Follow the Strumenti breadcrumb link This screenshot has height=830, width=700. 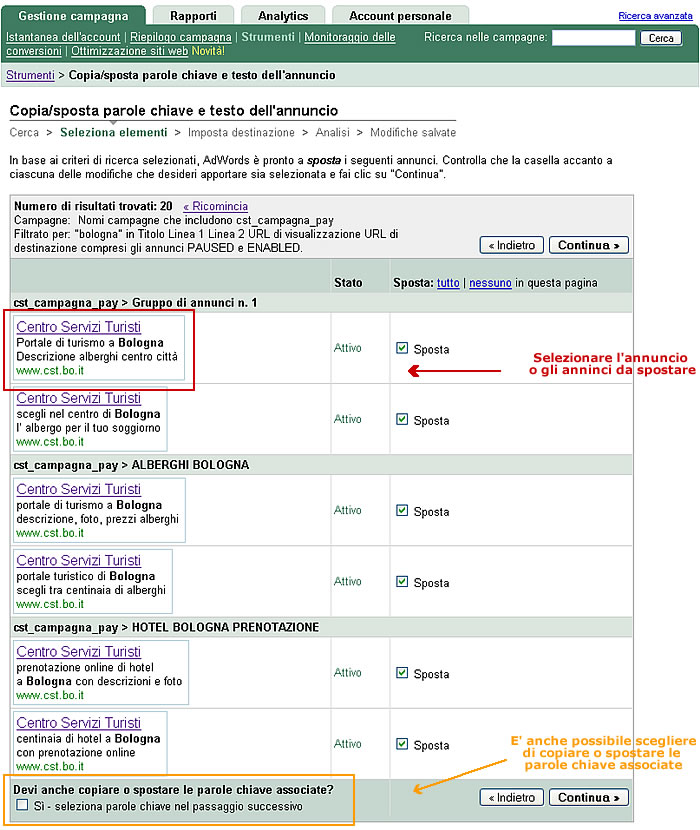click(x=30, y=75)
